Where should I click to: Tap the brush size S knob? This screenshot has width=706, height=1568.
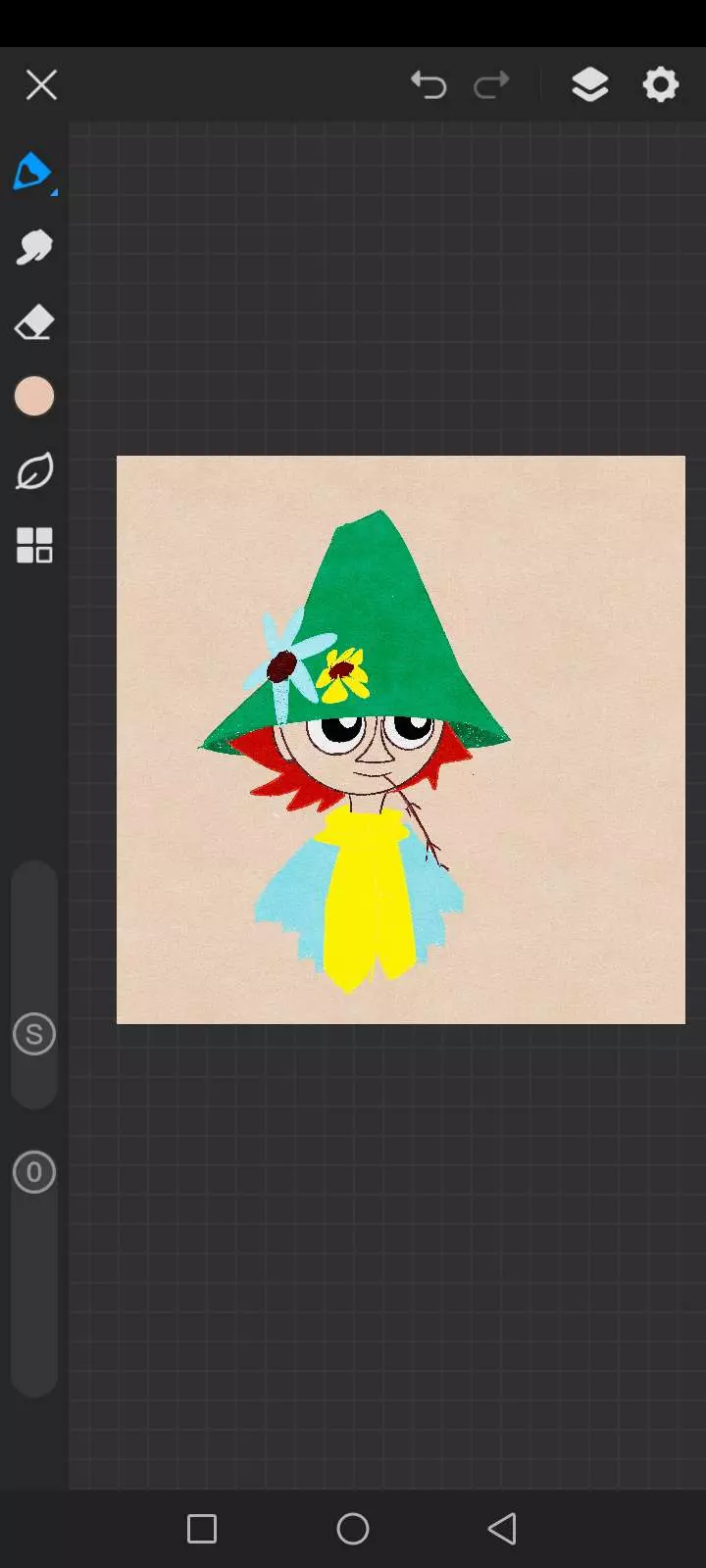(x=34, y=1034)
